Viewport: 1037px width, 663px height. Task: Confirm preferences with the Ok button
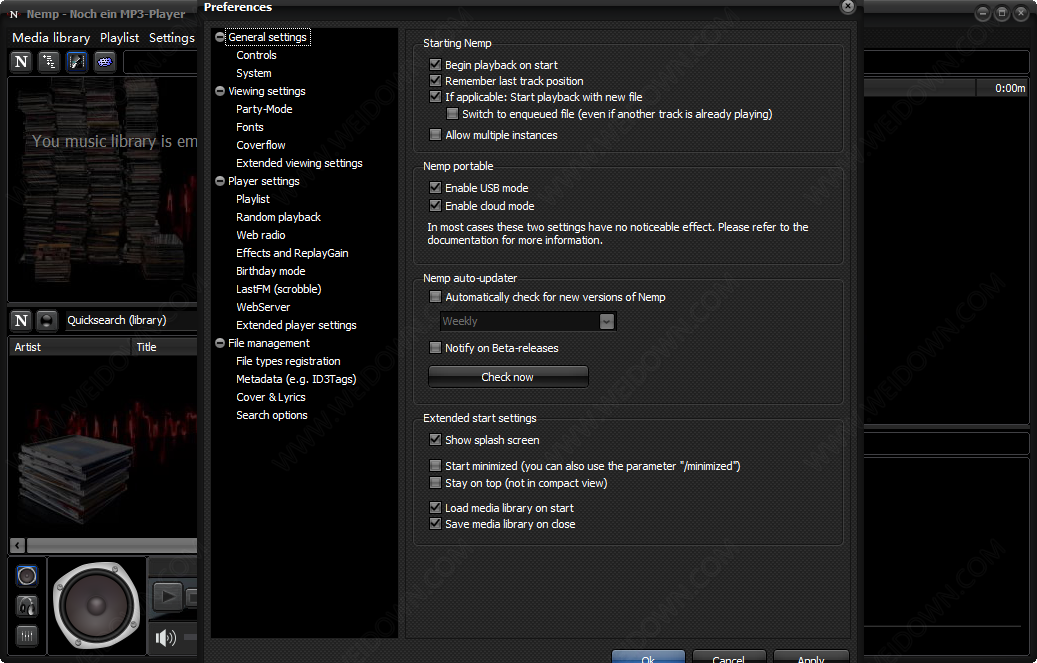648,657
